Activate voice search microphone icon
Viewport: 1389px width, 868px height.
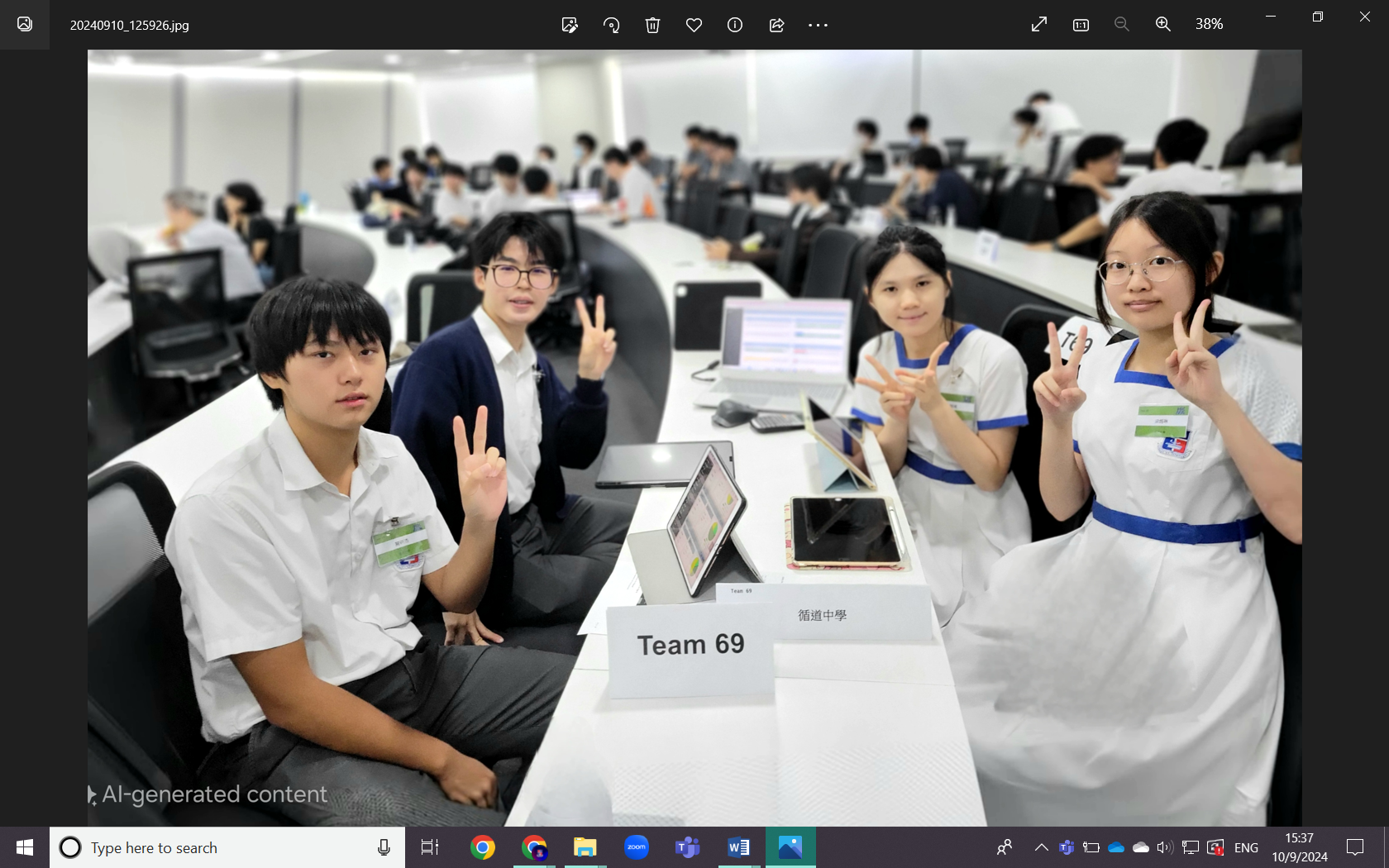(x=384, y=847)
